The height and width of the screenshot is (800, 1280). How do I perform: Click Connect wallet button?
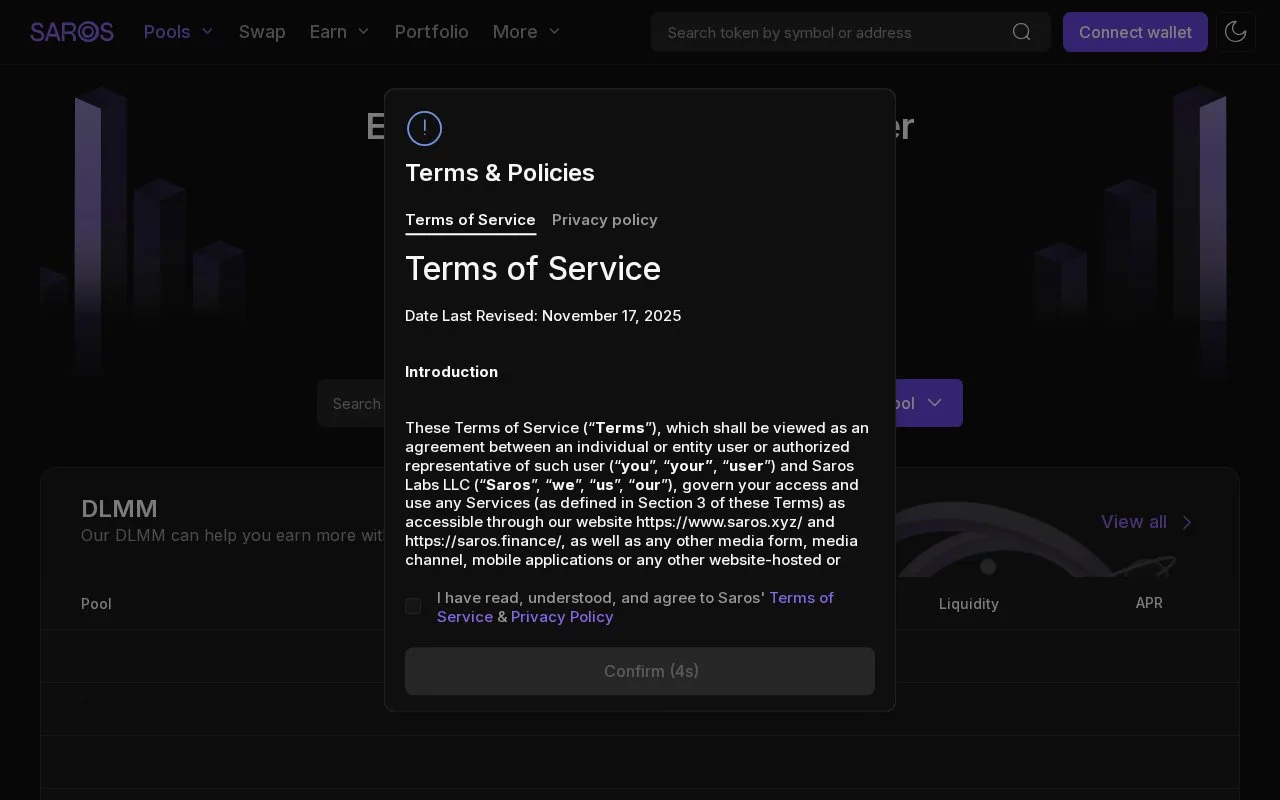1135,32
